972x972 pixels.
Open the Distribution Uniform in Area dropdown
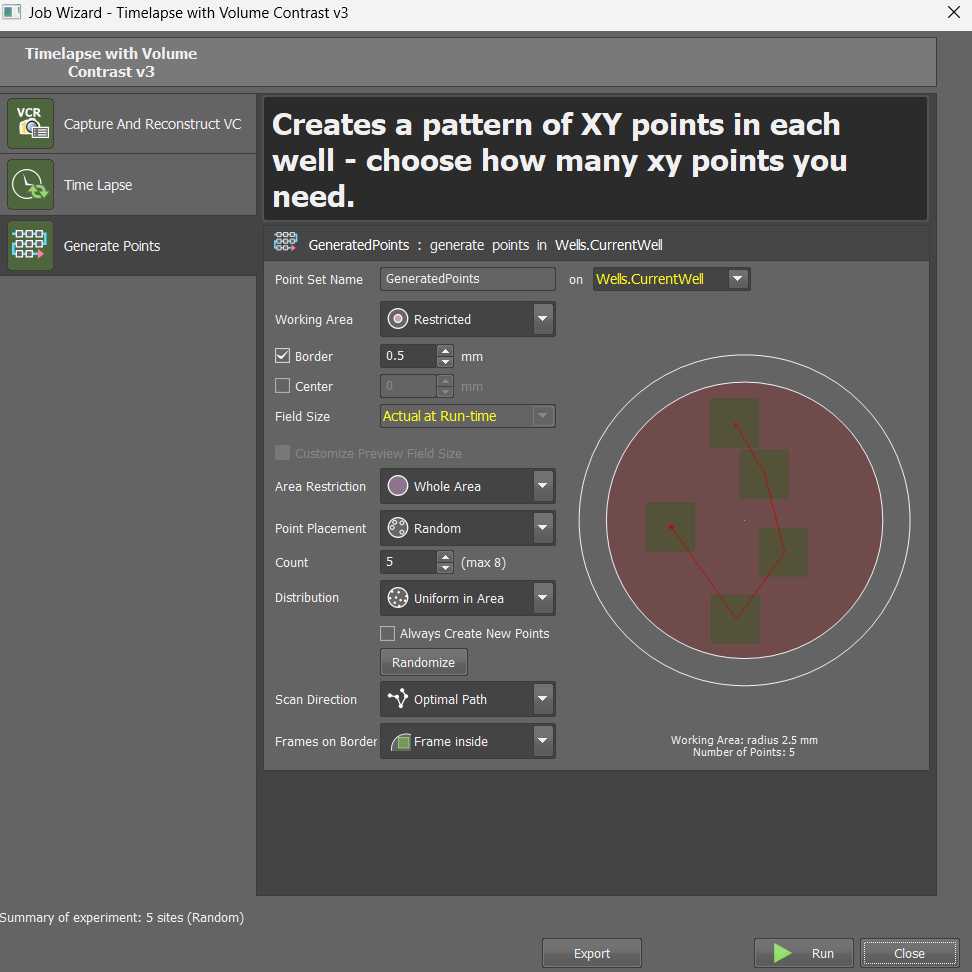click(542, 598)
